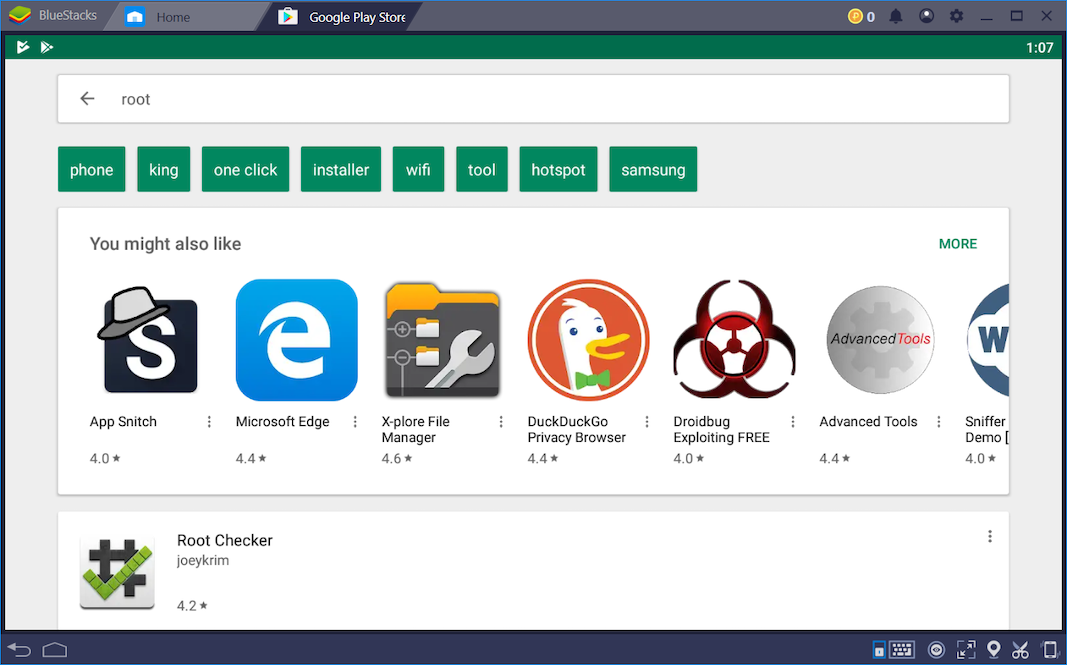This screenshot has height=665, width=1067.
Task: Select the one click suggestion chip
Action: [246, 169]
